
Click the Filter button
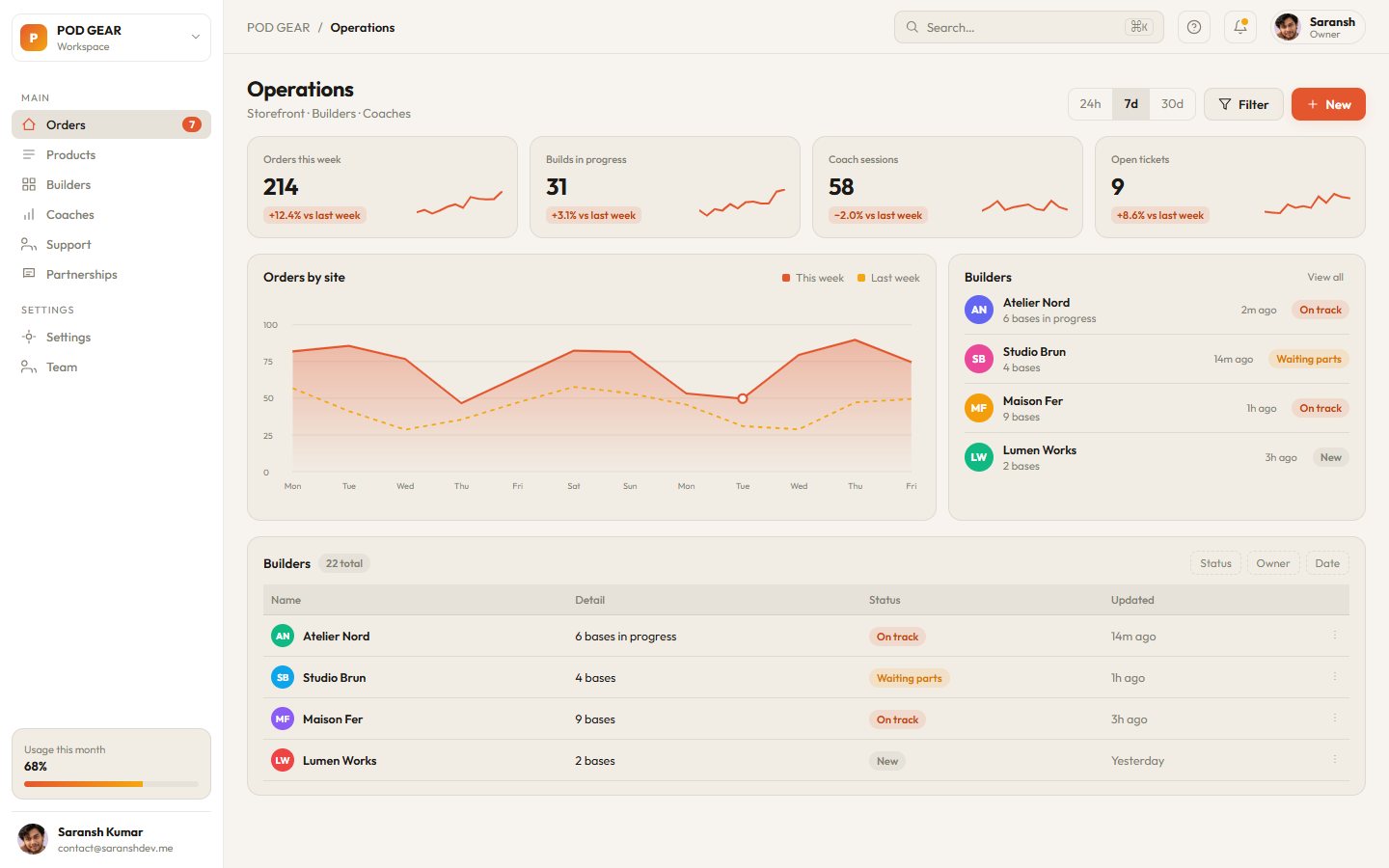click(x=1243, y=104)
